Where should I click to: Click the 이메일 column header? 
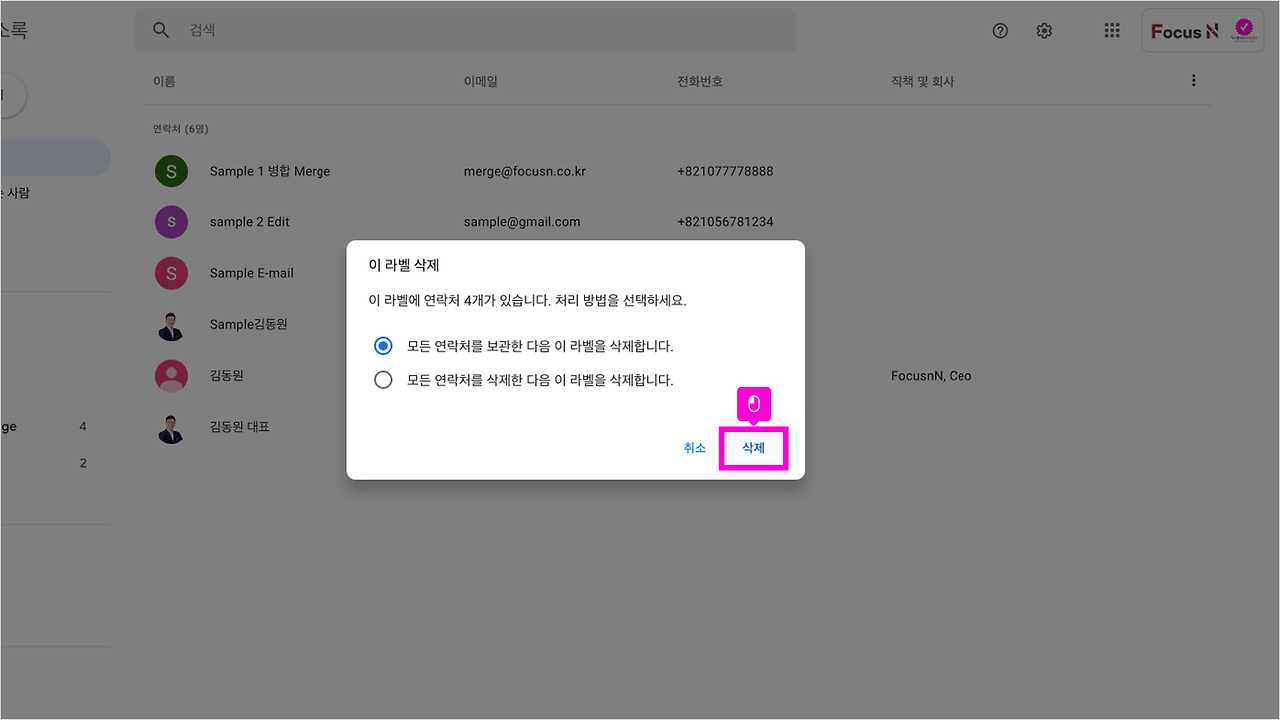(x=481, y=81)
